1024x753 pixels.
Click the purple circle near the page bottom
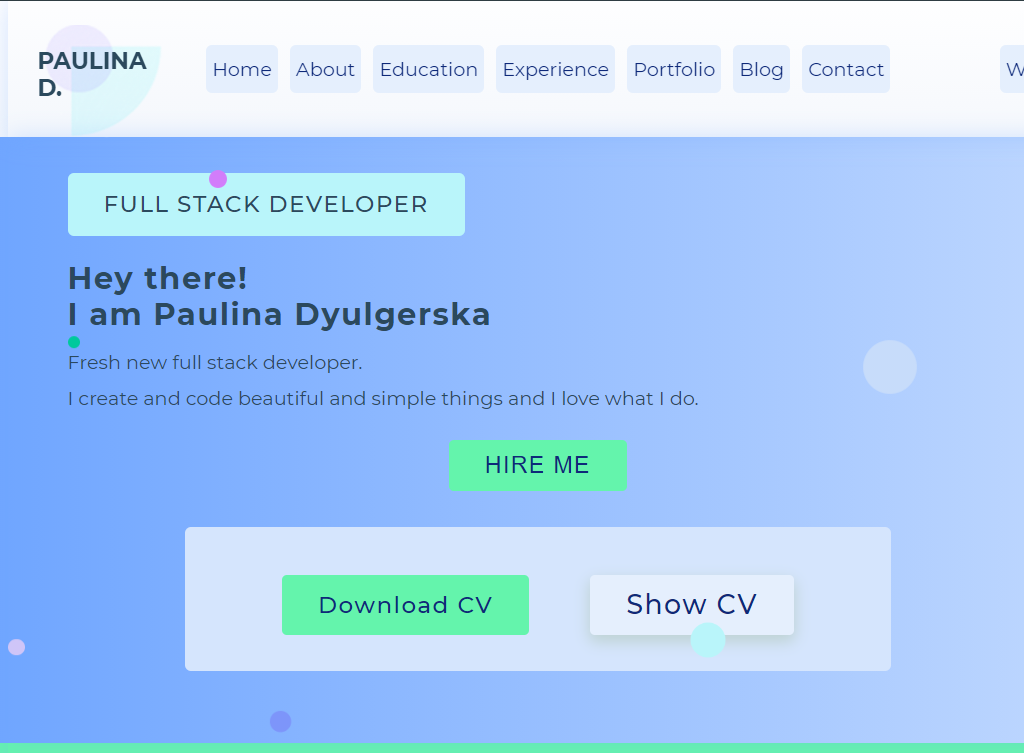(x=281, y=720)
